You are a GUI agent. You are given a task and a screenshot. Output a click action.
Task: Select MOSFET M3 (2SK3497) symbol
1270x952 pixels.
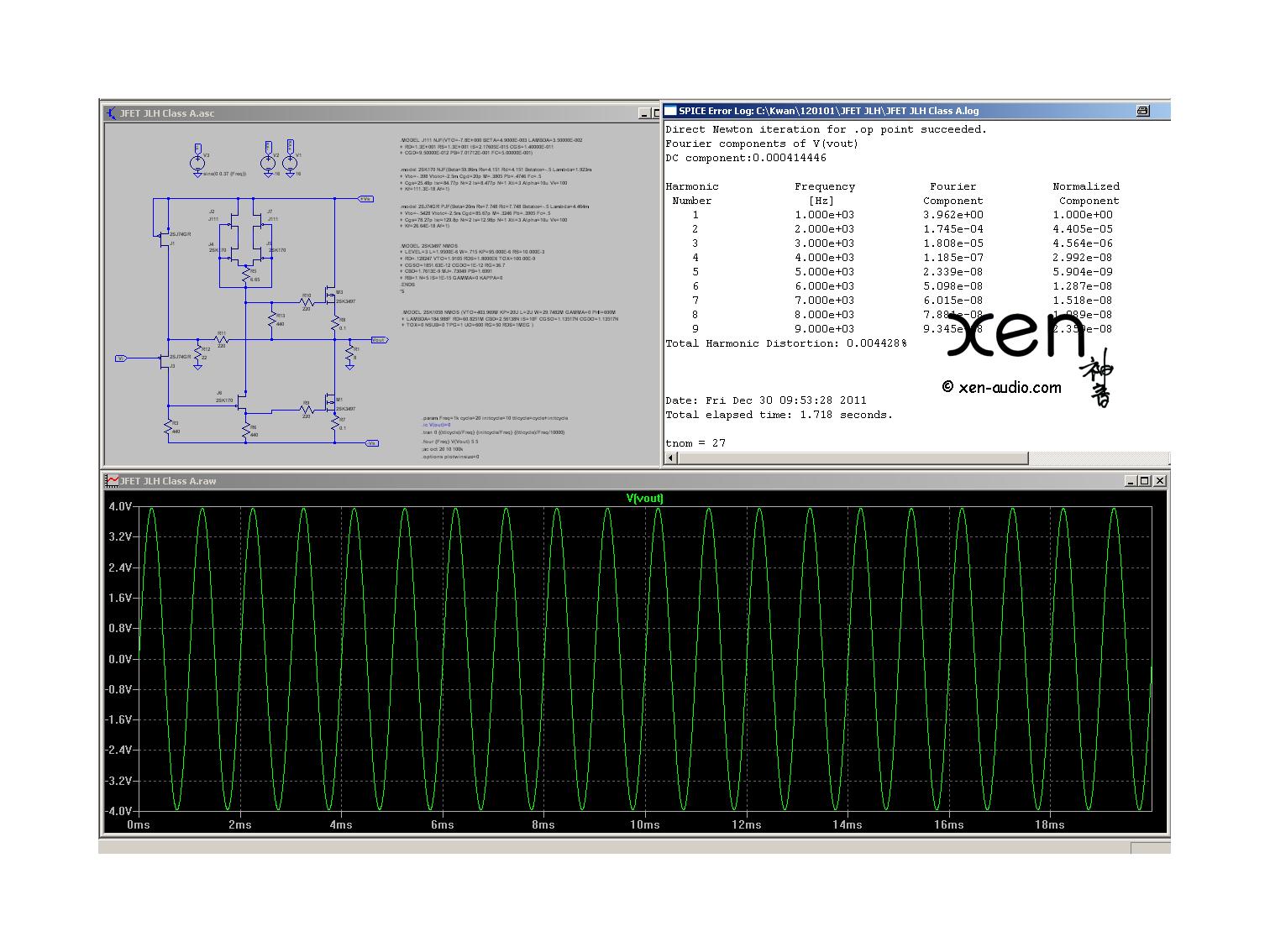331,296
